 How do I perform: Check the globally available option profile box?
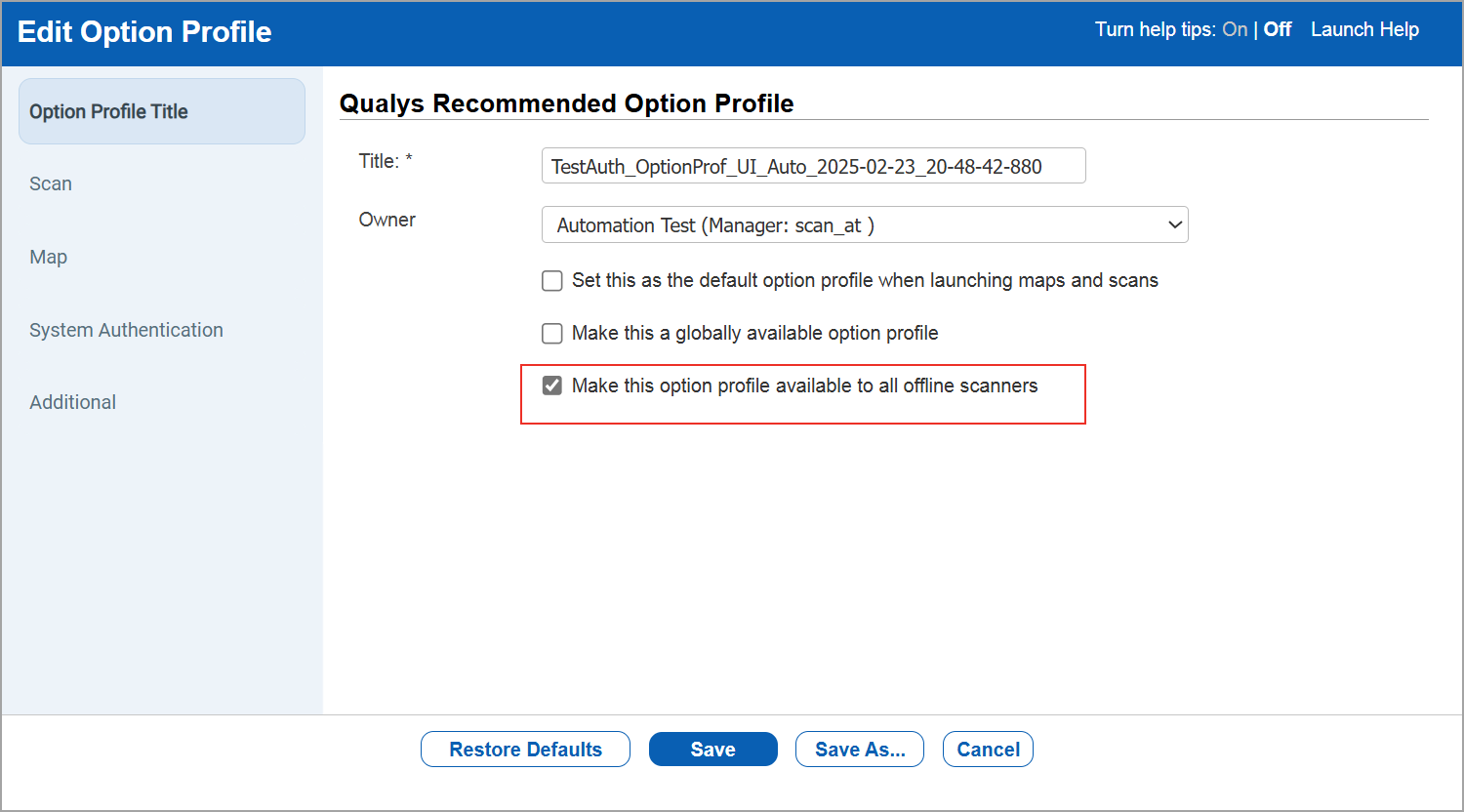point(551,333)
